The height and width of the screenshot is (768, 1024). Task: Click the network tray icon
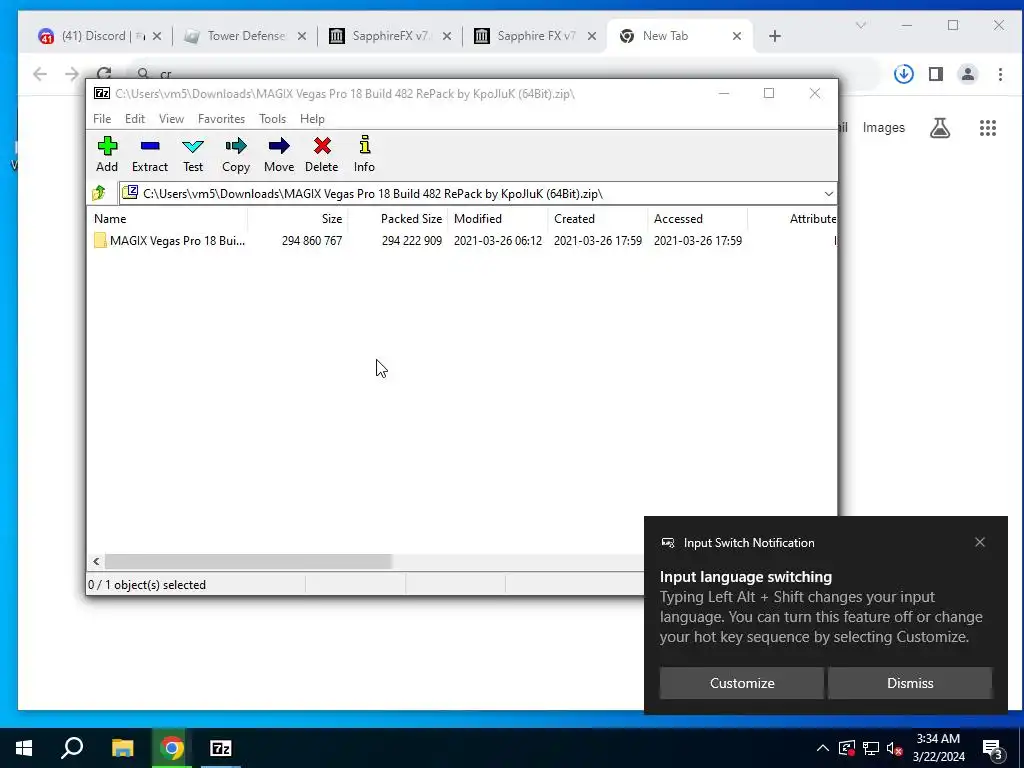coord(871,748)
